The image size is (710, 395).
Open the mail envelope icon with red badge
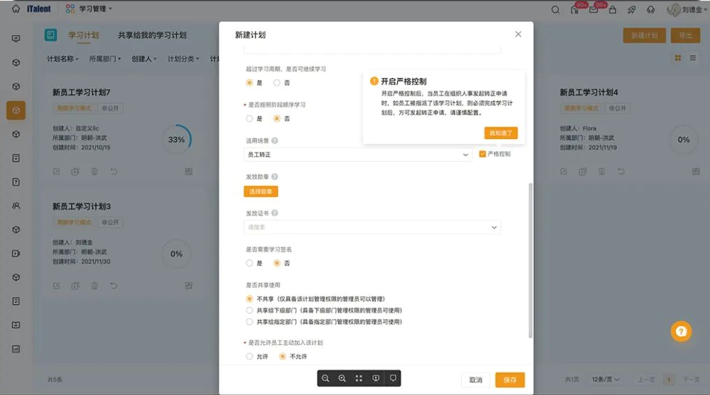coord(594,10)
